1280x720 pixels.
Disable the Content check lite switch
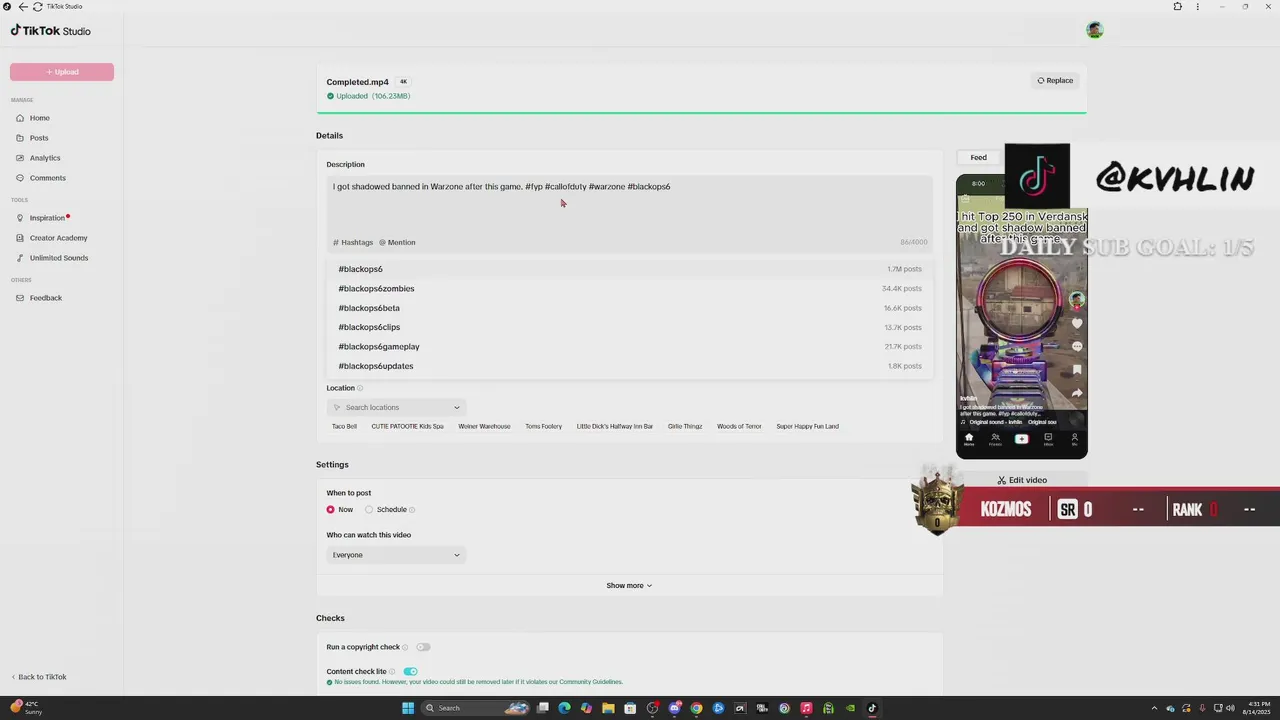coord(410,672)
